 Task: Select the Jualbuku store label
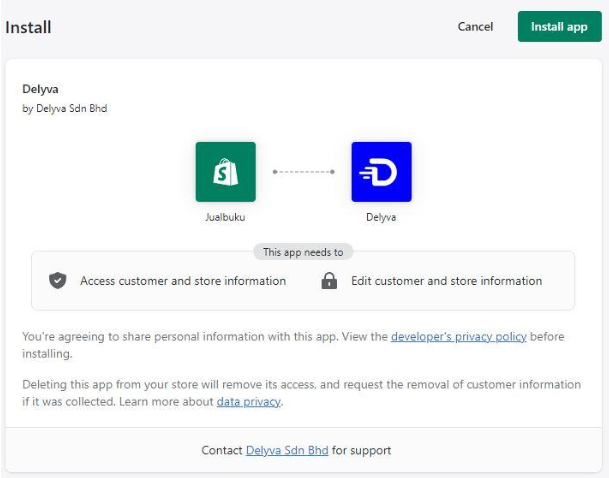(x=225, y=217)
